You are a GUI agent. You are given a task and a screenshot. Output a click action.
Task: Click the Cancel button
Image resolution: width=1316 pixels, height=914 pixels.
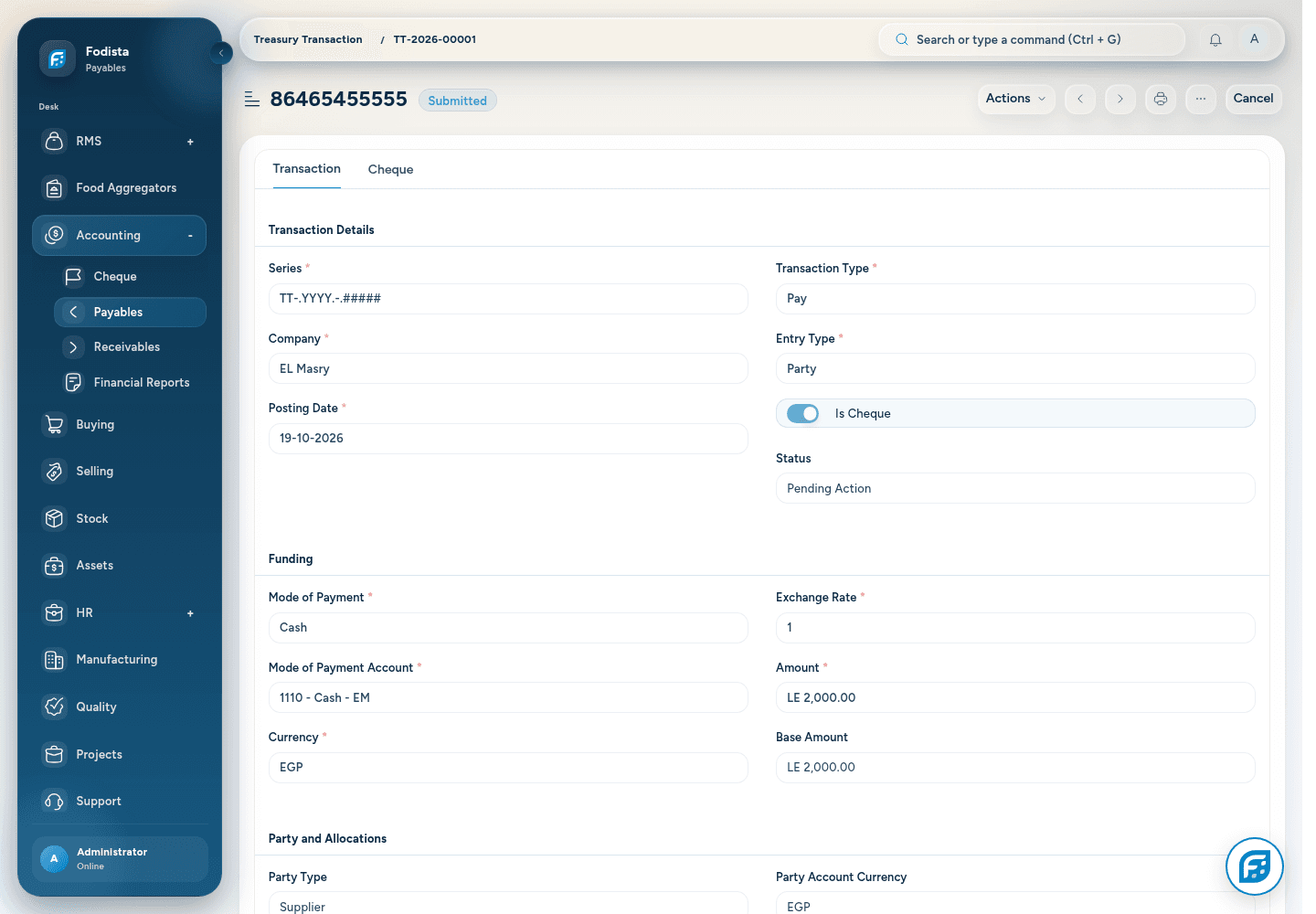(1253, 99)
